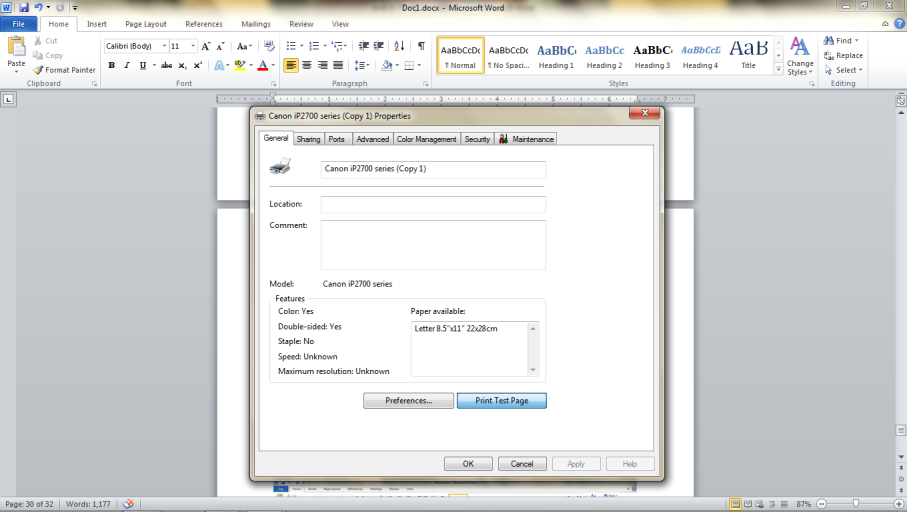Viewport: 907px width, 512px height.
Task: Click the Zoom In plus button
Action: [x=899, y=504]
